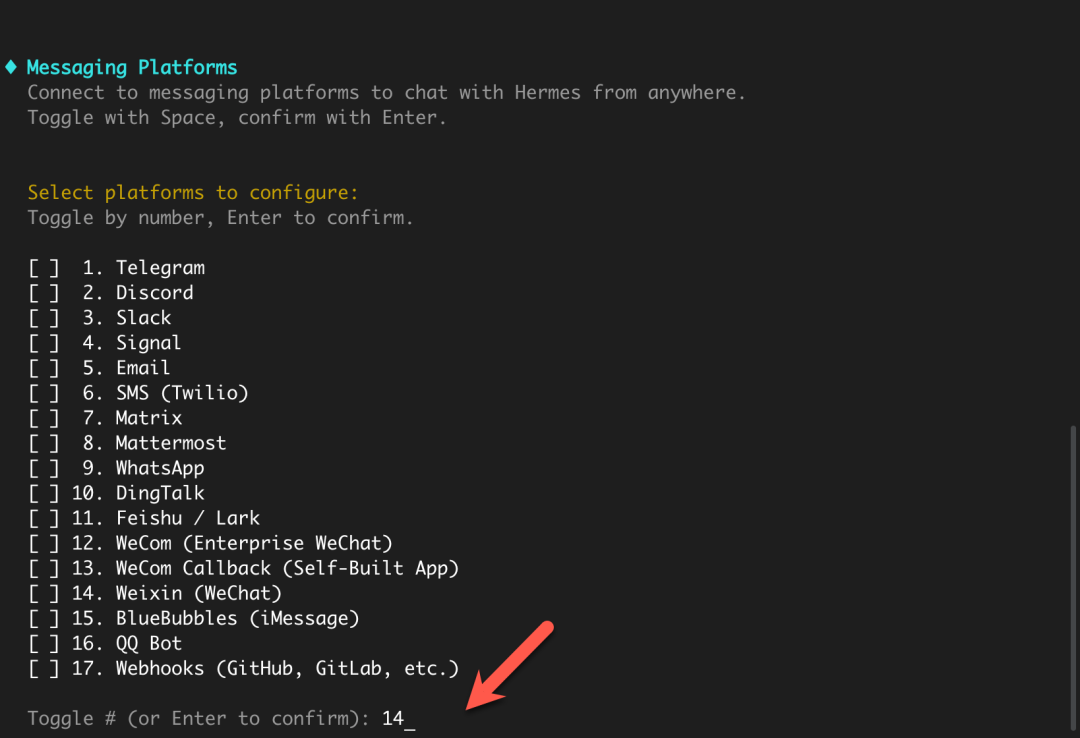Toggle the Telegram checkbox
Screen dimensions: 1080x738
point(43,268)
